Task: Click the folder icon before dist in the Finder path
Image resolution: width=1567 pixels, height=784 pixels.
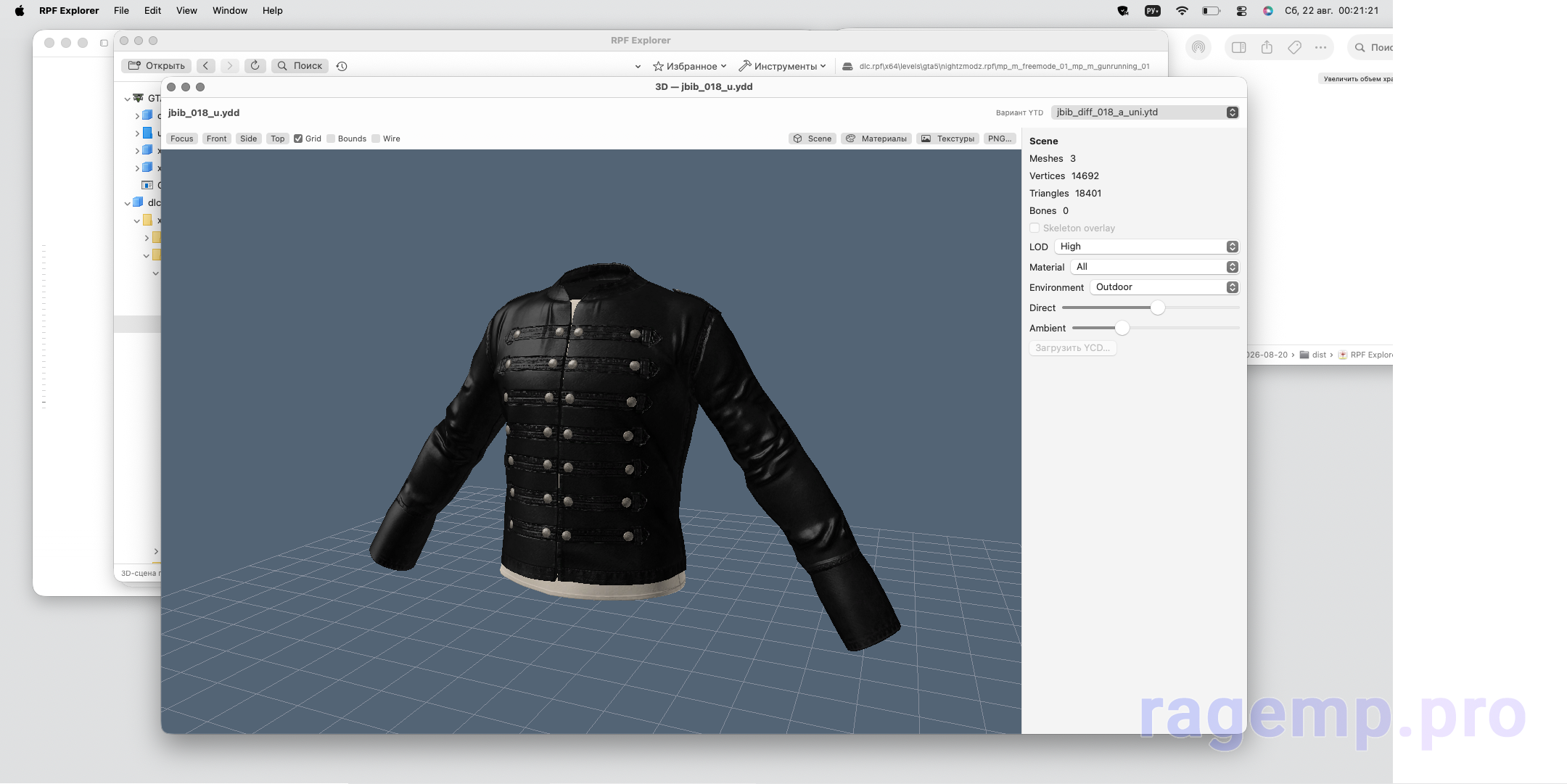Action: pyautogui.click(x=1304, y=355)
